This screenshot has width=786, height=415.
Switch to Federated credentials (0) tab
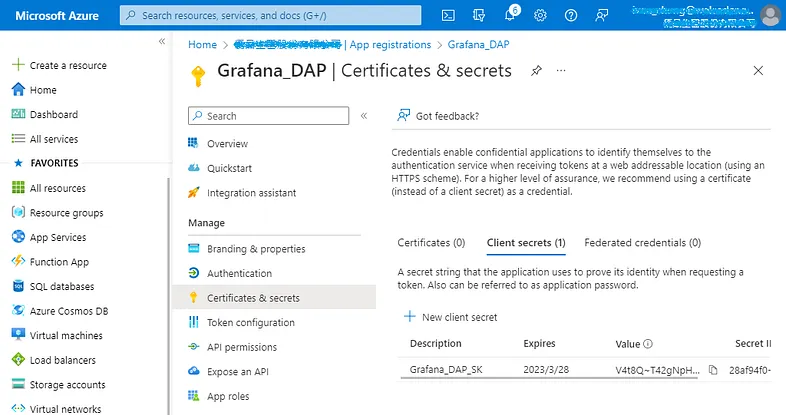(x=643, y=243)
